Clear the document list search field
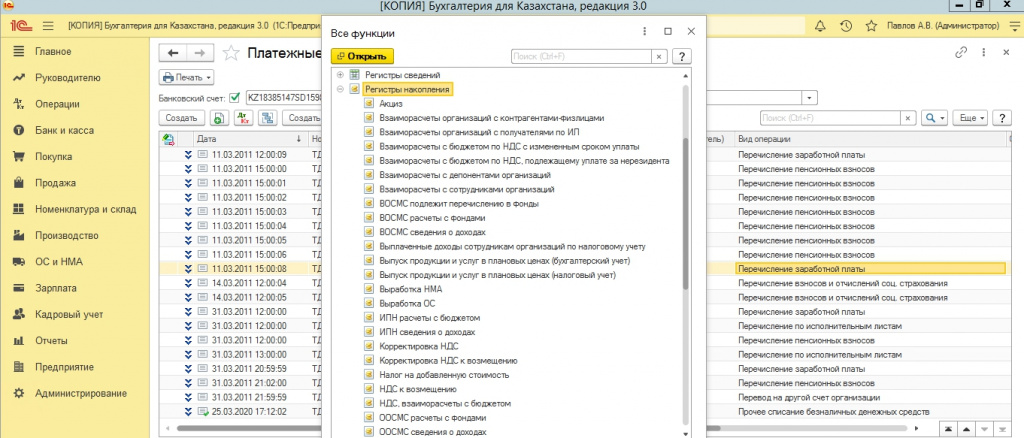The width and height of the screenshot is (1024, 438). pyautogui.click(x=908, y=118)
